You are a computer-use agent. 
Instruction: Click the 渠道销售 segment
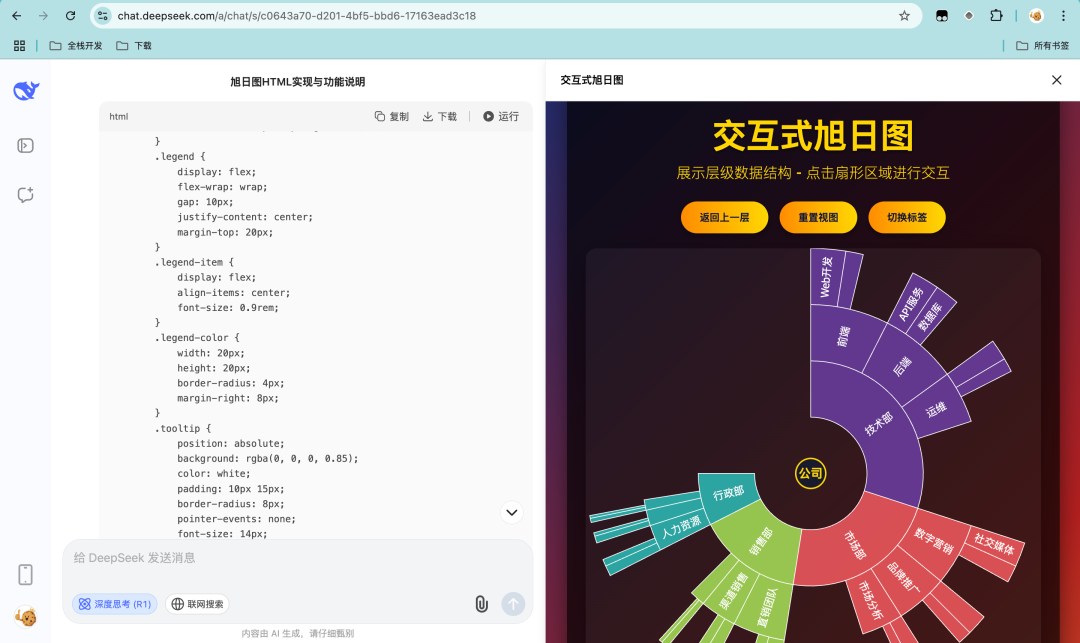coord(733,591)
